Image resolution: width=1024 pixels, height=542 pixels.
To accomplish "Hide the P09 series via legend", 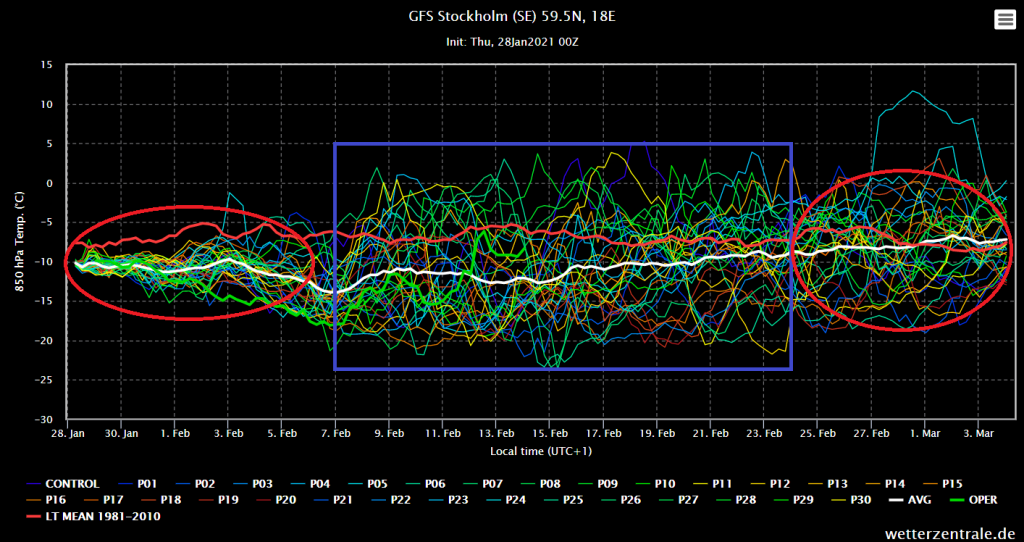I will coord(598,484).
